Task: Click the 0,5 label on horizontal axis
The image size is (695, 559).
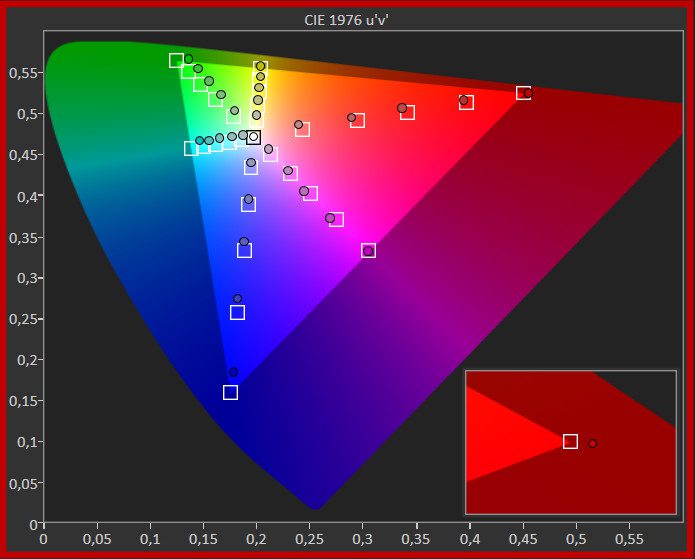Action: pos(575,538)
